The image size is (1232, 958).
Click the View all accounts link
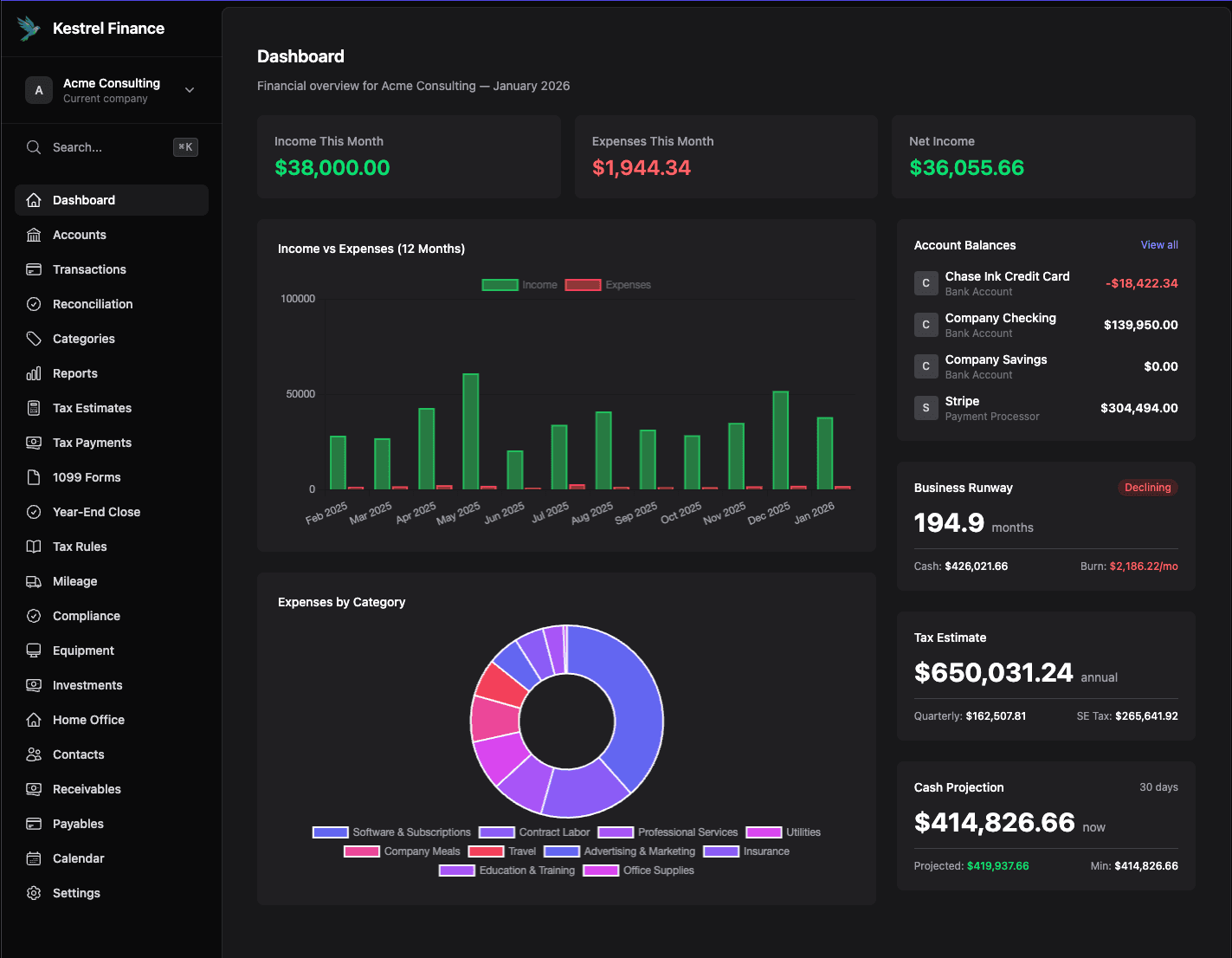[x=1159, y=244]
